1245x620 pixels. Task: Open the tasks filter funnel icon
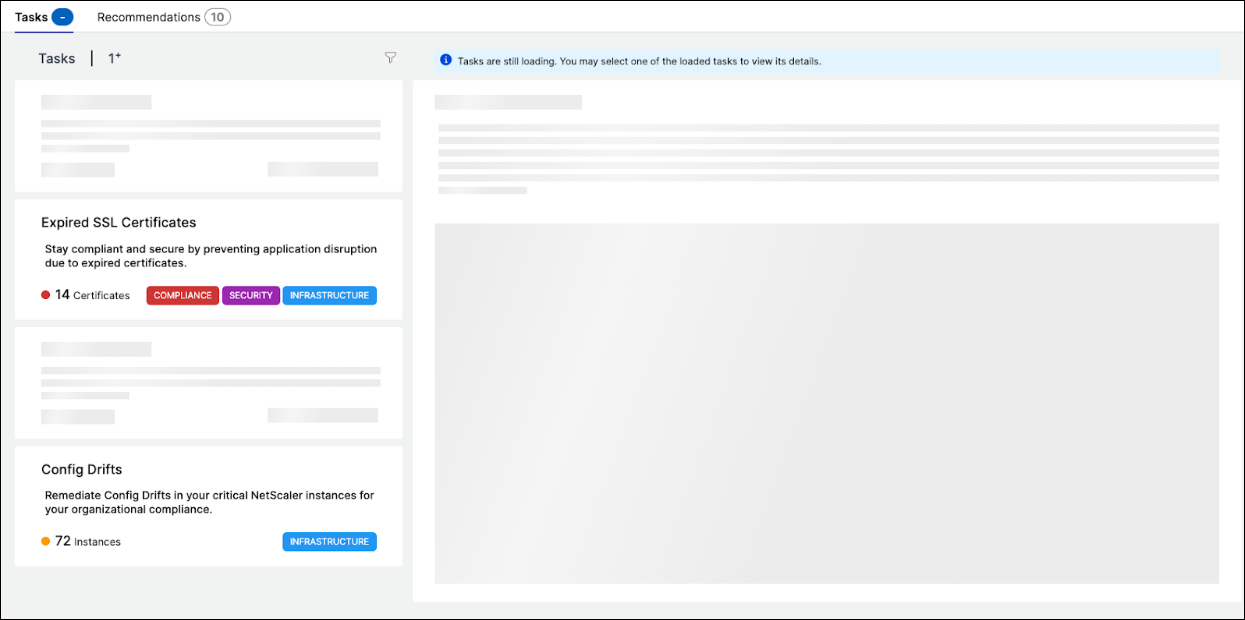coord(391,58)
